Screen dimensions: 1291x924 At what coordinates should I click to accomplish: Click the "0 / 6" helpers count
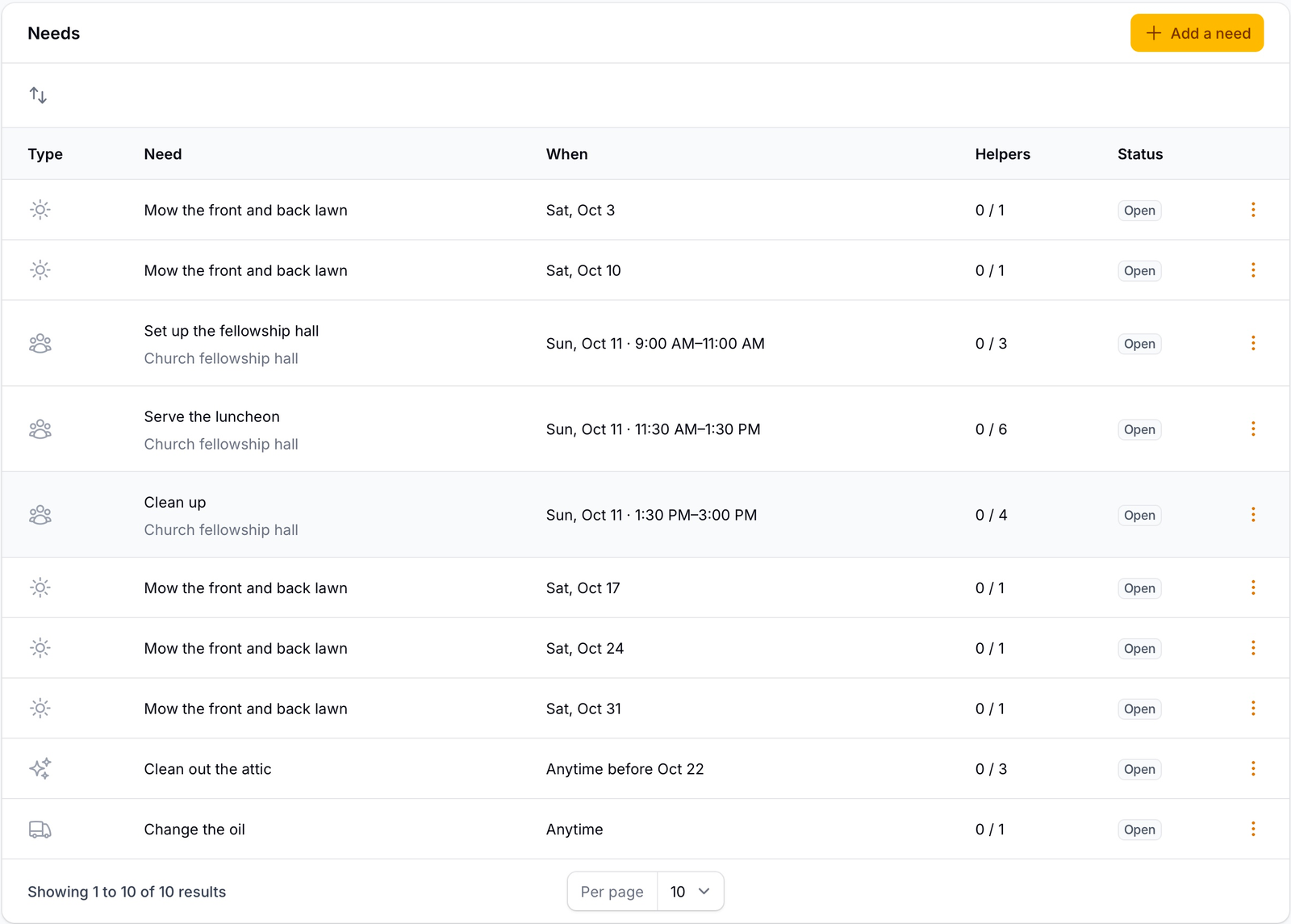coord(991,429)
